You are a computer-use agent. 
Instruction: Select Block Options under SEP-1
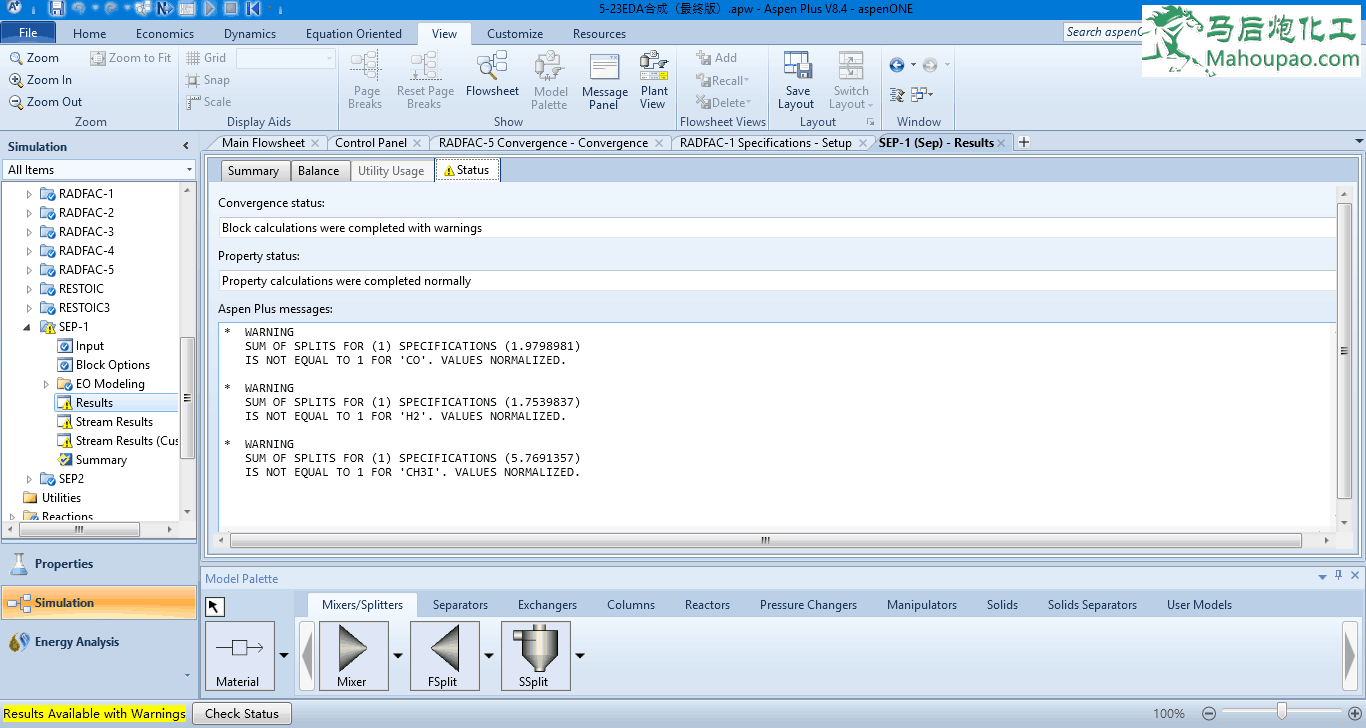coord(113,365)
